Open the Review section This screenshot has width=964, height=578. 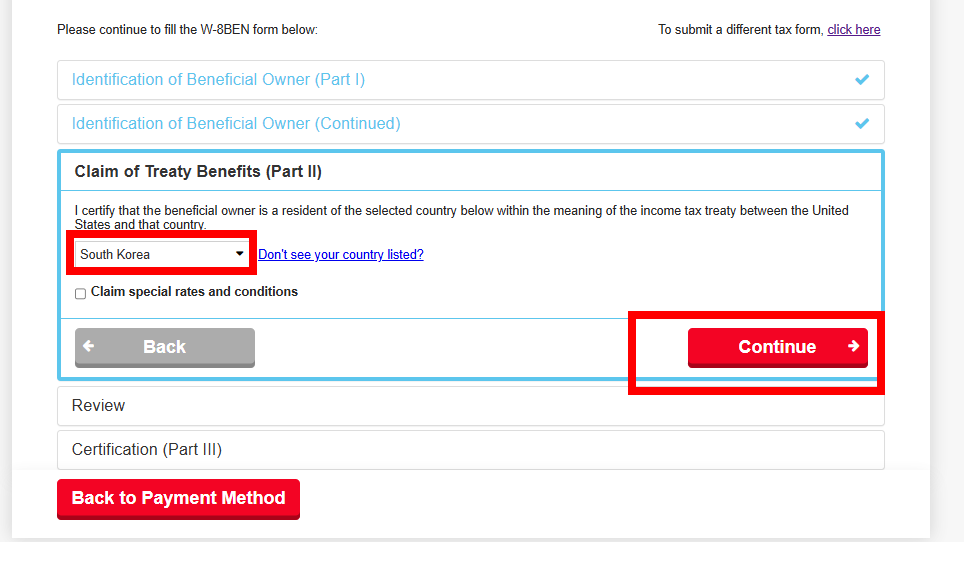click(x=471, y=406)
